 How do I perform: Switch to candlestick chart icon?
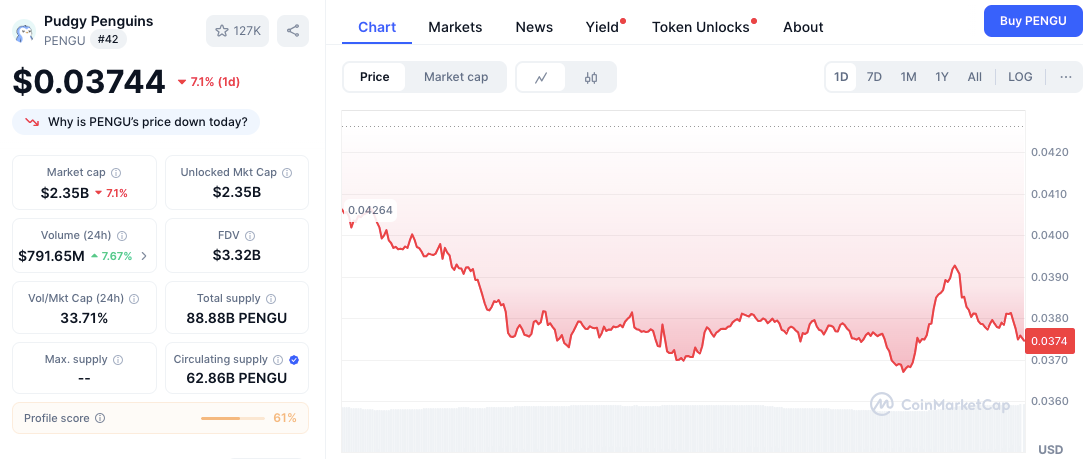point(591,77)
